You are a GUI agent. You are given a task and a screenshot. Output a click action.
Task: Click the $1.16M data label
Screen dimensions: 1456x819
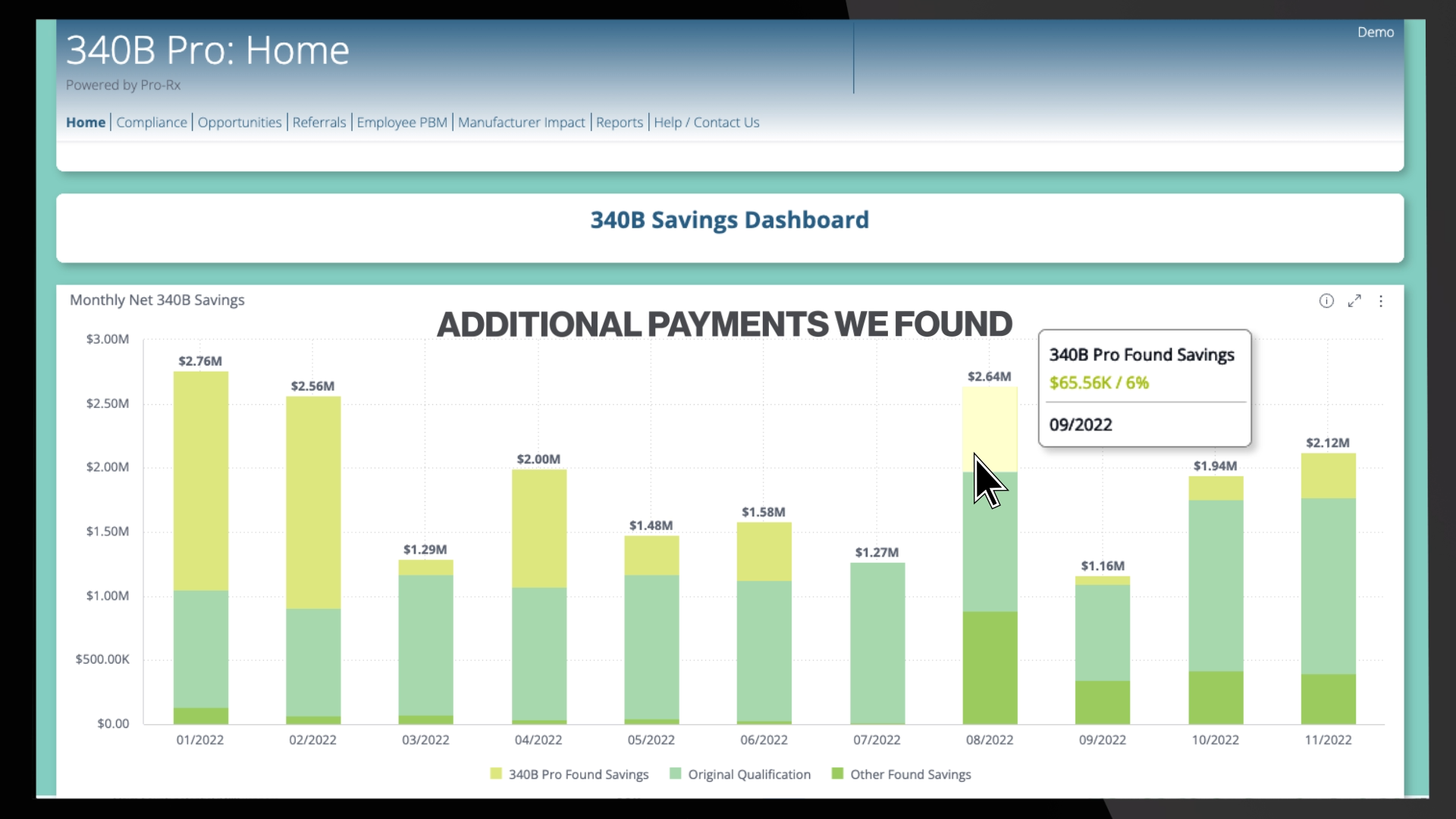1103,566
